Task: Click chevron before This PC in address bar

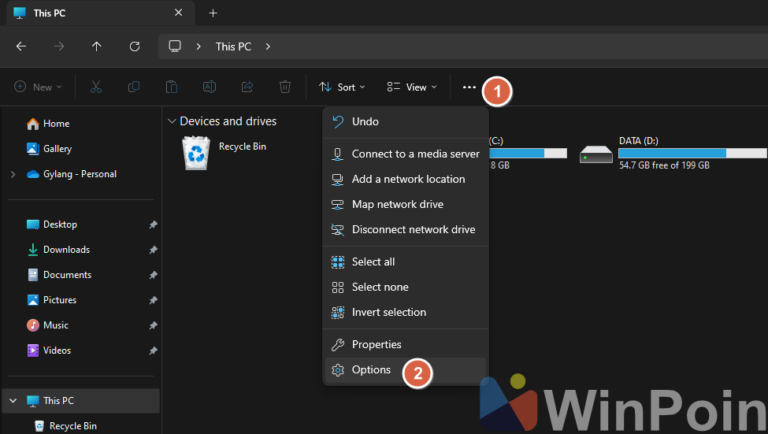Action: coord(198,47)
